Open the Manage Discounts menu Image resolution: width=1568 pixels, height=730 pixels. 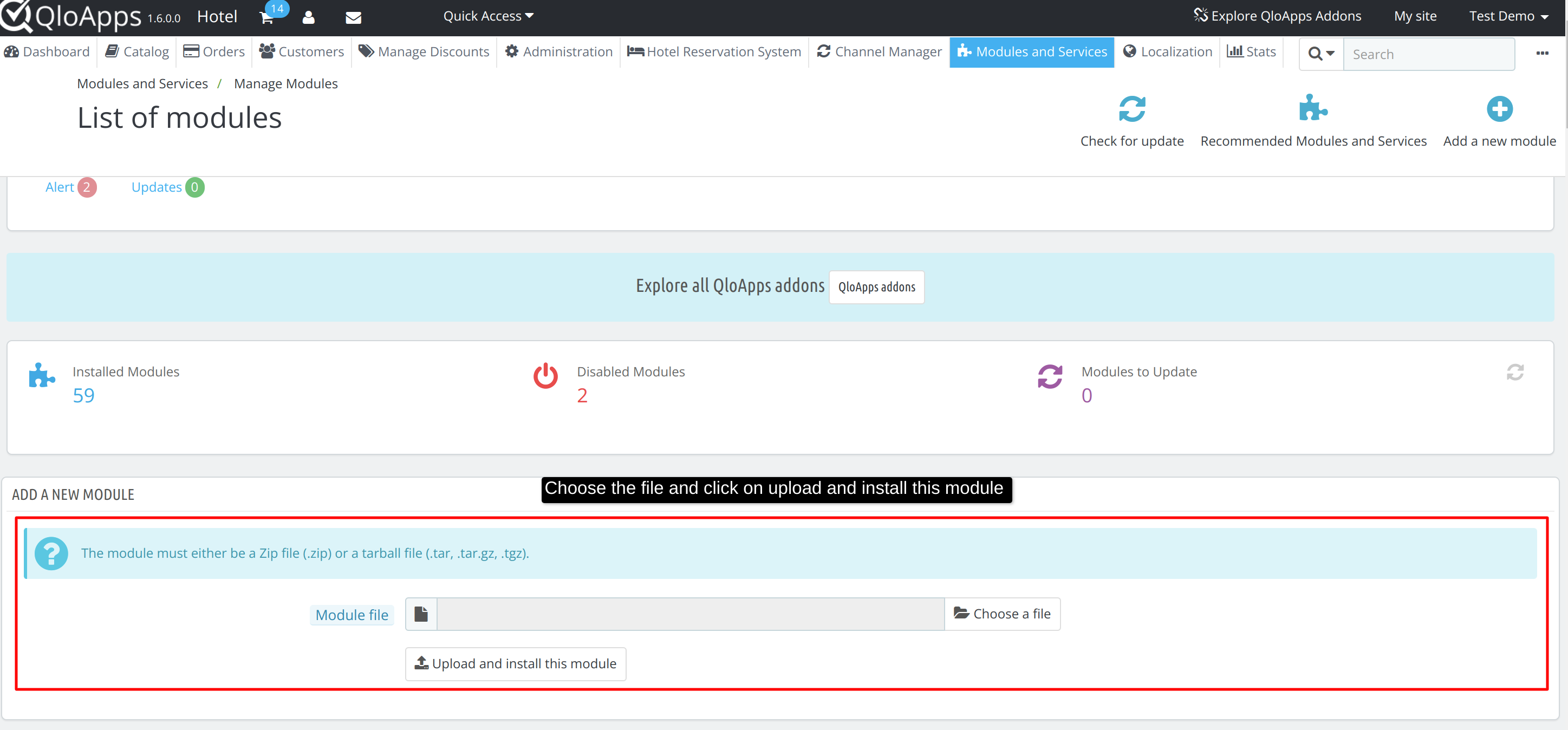(424, 52)
